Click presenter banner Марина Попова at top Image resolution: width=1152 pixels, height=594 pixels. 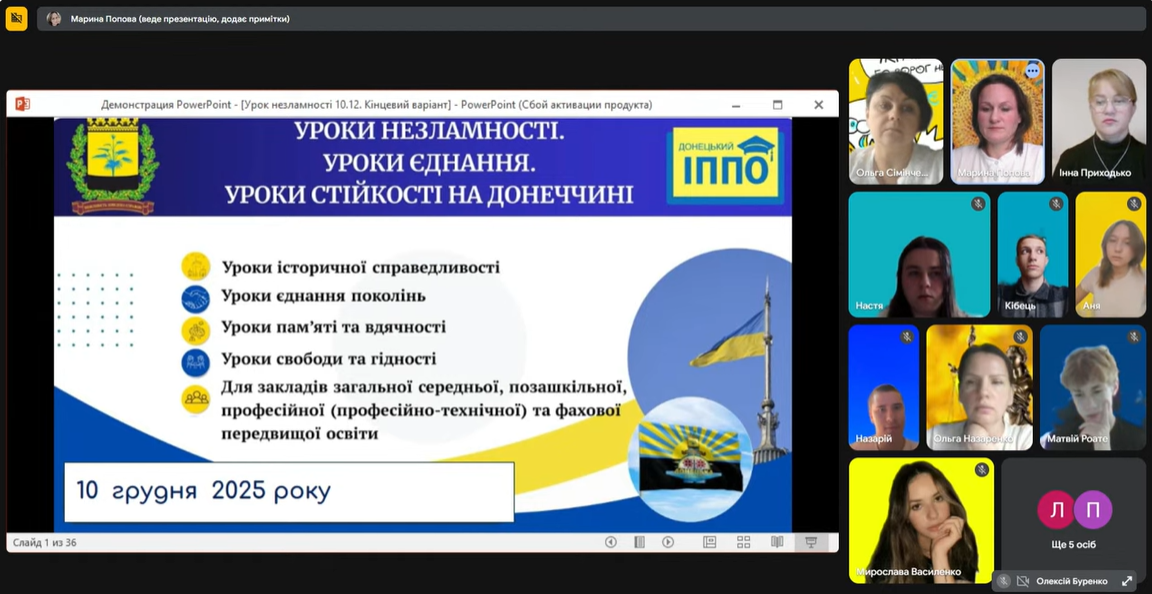pos(180,18)
